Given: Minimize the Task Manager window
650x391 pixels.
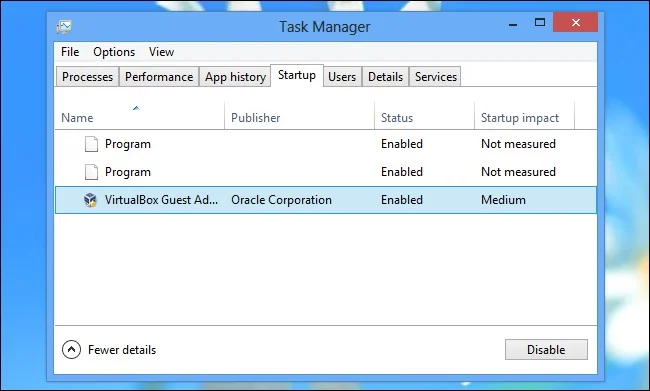Looking at the screenshot, I should tap(513, 23).
